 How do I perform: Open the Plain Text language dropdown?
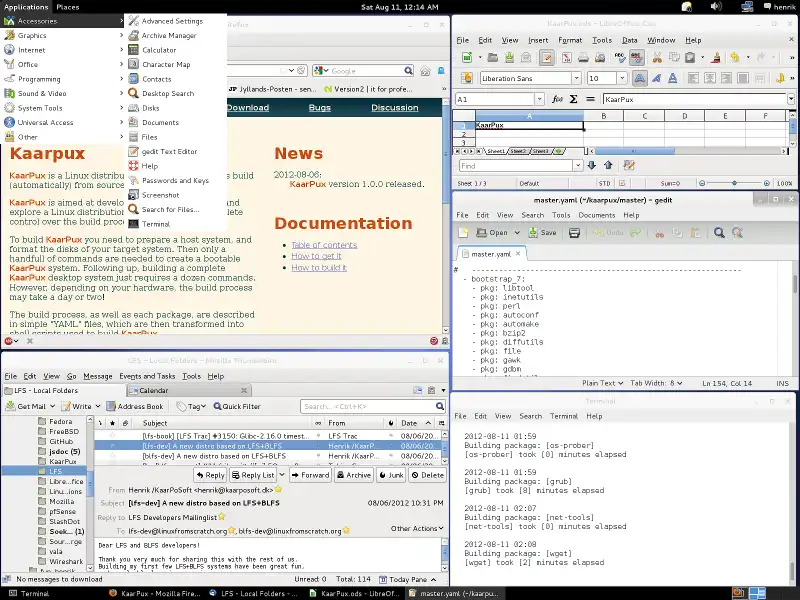603,383
